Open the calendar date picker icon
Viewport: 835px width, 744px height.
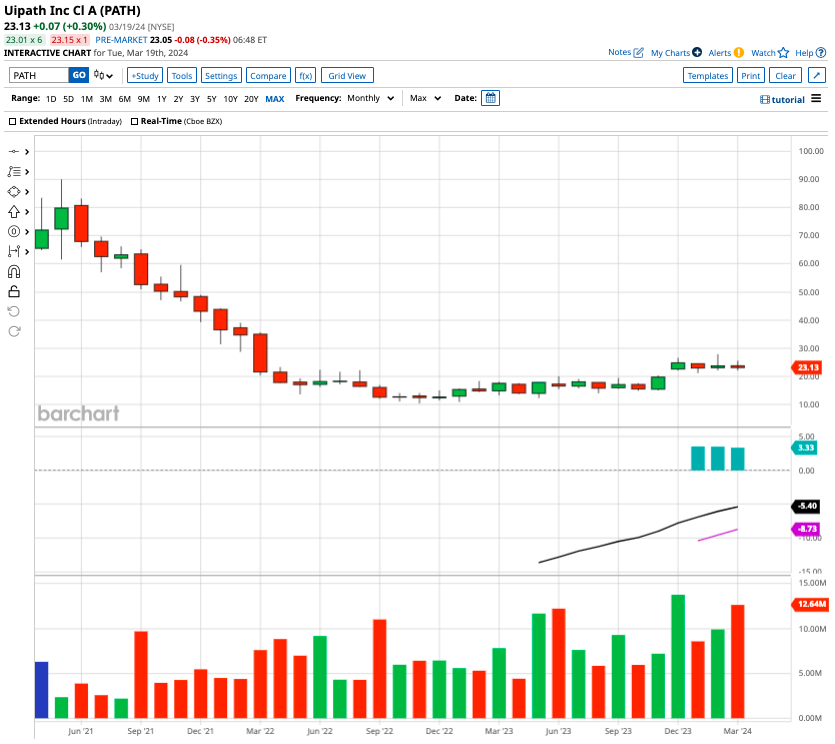click(x=490, y=98)
